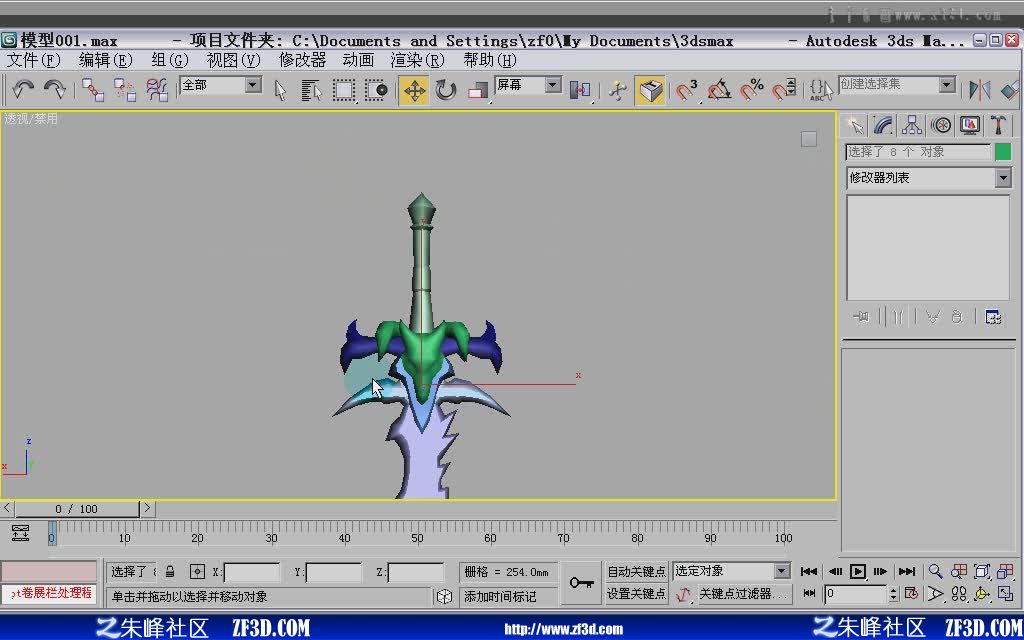
Task: Toggle the 自动关键点 Auto Key button
Action: pos(637,572)
